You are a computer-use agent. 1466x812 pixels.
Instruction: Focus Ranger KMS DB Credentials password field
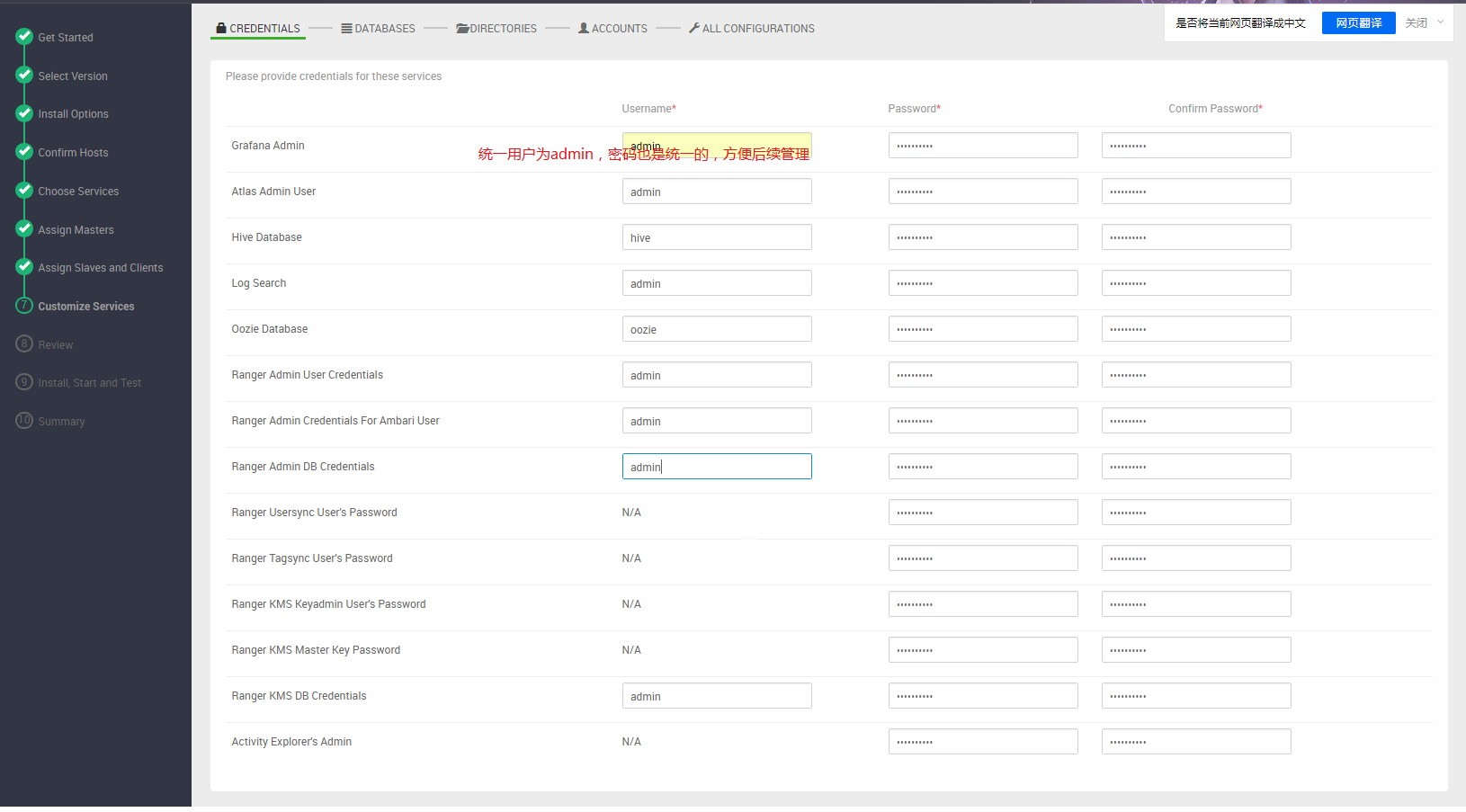click(983, 696)
